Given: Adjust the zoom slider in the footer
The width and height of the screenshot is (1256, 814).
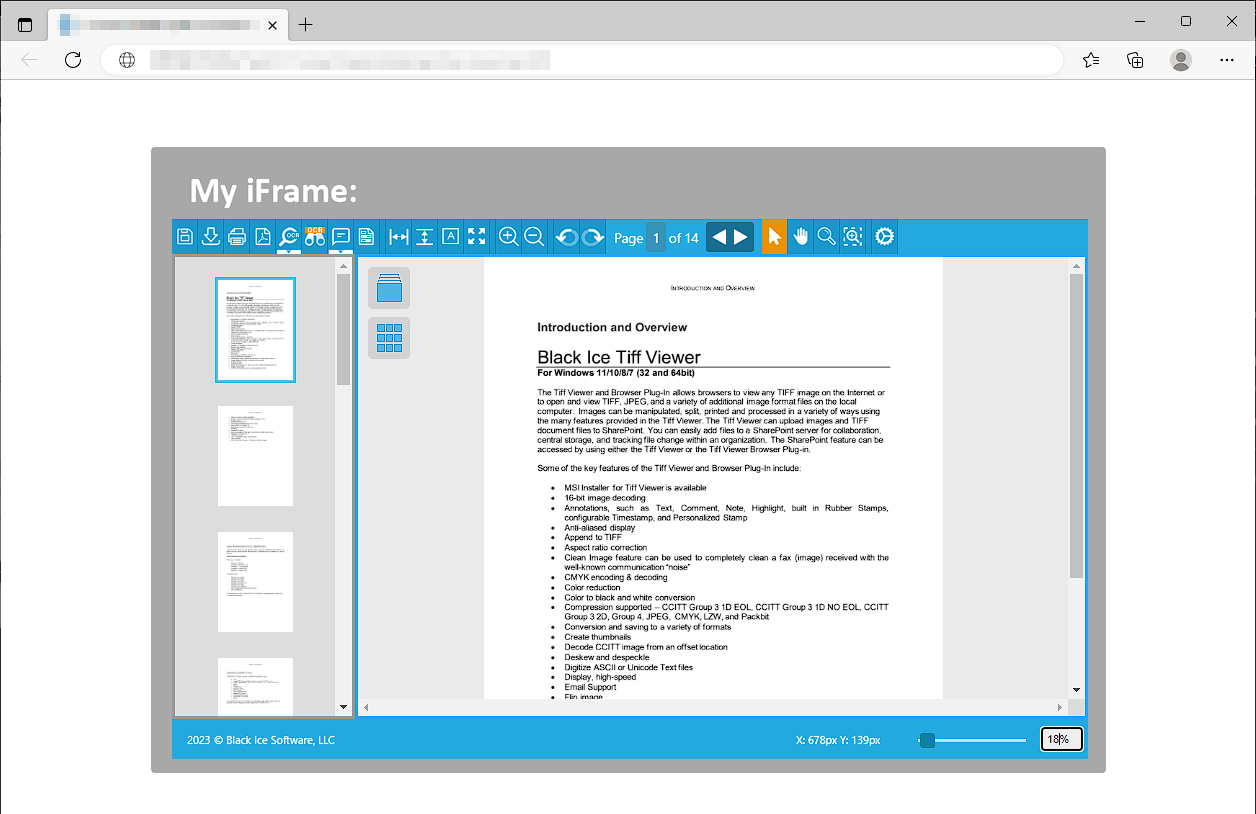Looking at the screenshot, I should 927,740.
